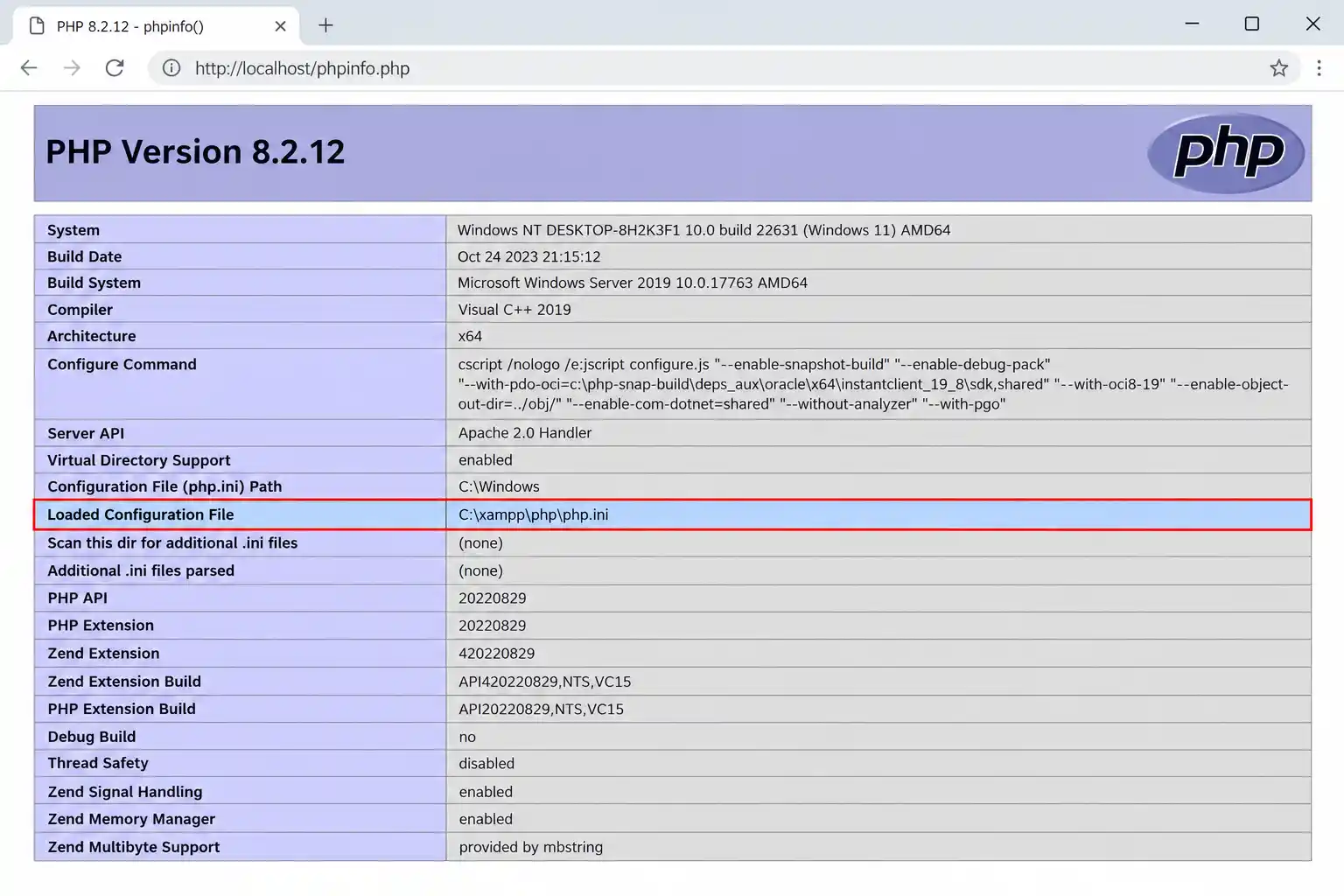Click the address bar with localhost/phpinfo.php
Viewport: 1344px width, 896px height.
pyautogui.click(x=726, y=68)
